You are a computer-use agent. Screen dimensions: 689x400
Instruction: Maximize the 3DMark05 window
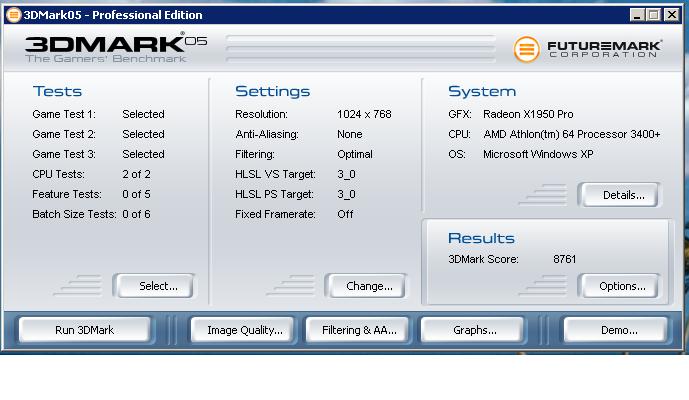[654, 15]
